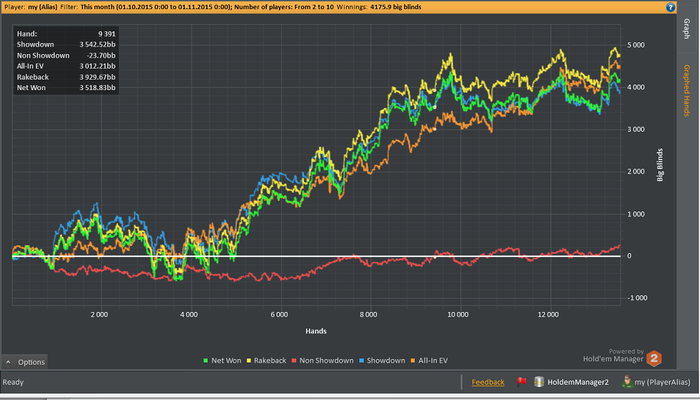This screenshot has height=400, width=700.
Task: Click the Hand value 9 391
Action: [107, 34]
